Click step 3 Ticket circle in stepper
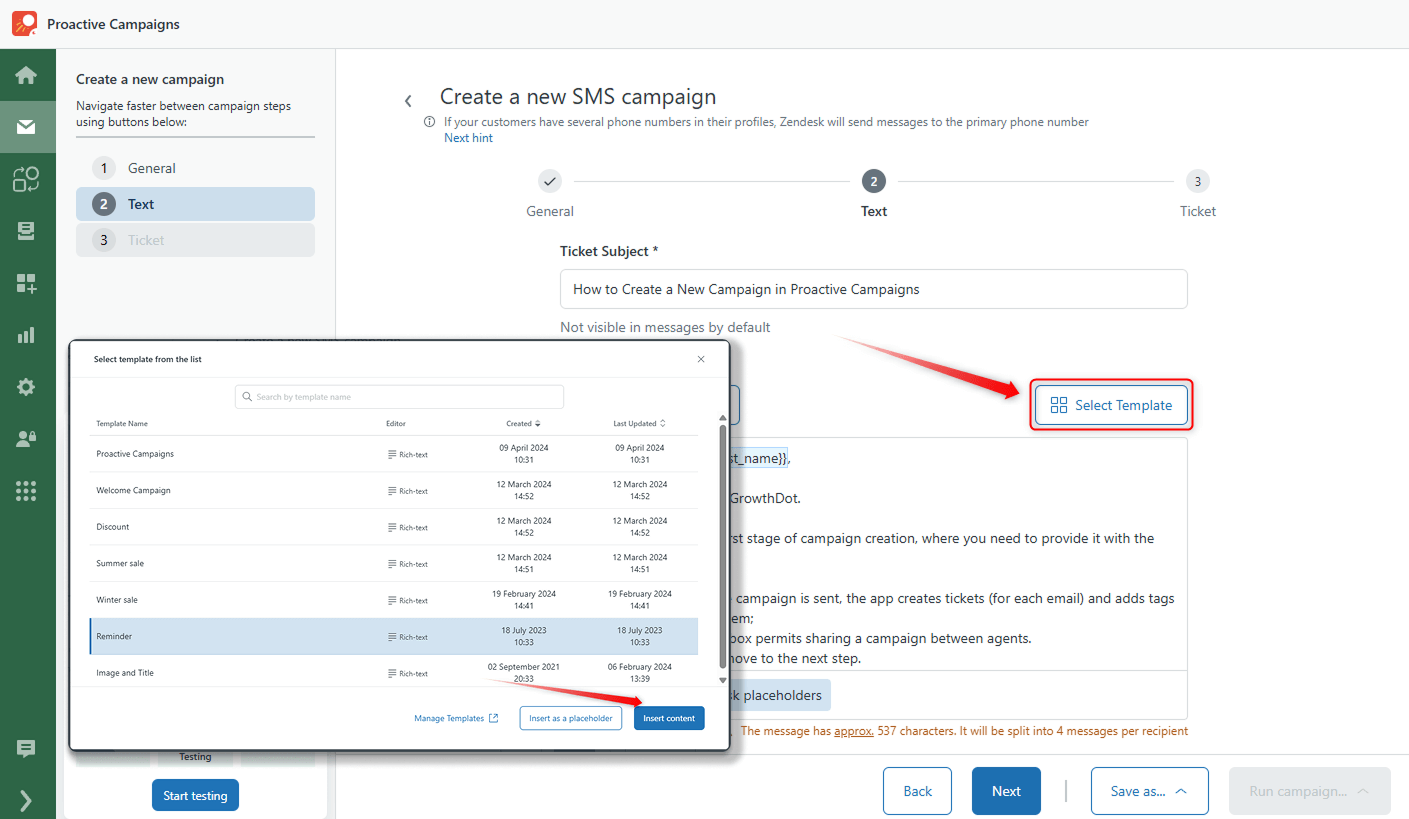Viewport: 1409px width, 819px height. click(1197, 182)
